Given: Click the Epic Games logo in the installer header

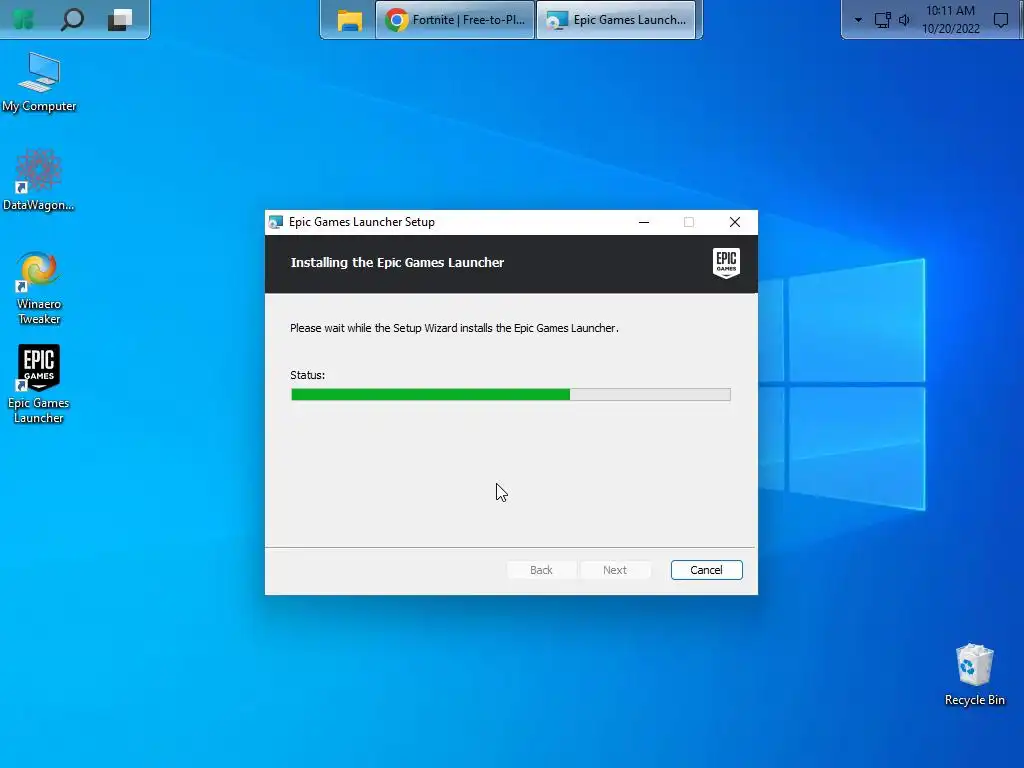Looking at the screenshot, I should (726, 263).
